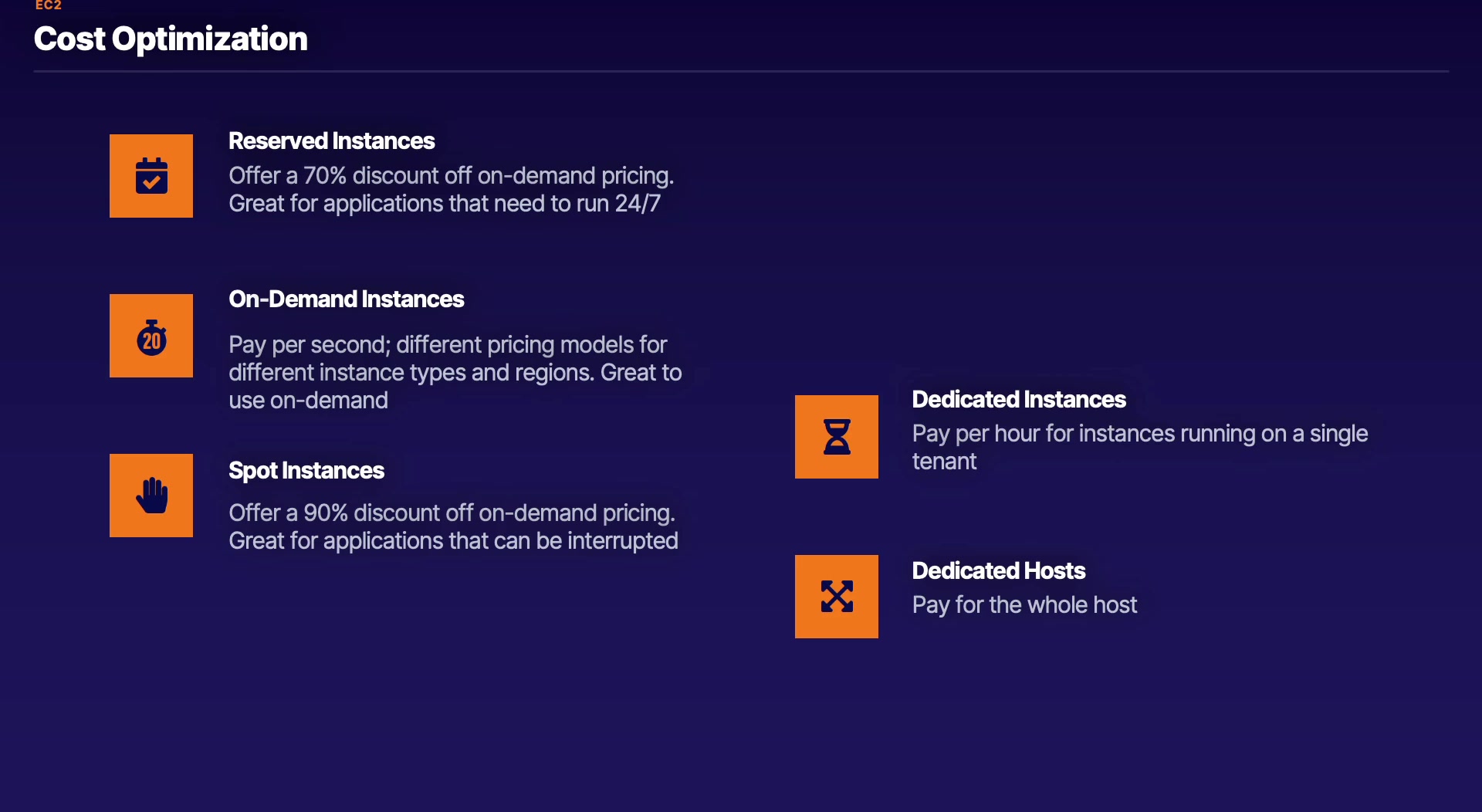Click the orange EC2 label above the title
Screen dimensions: 1482x812
(x=48, y=5)
